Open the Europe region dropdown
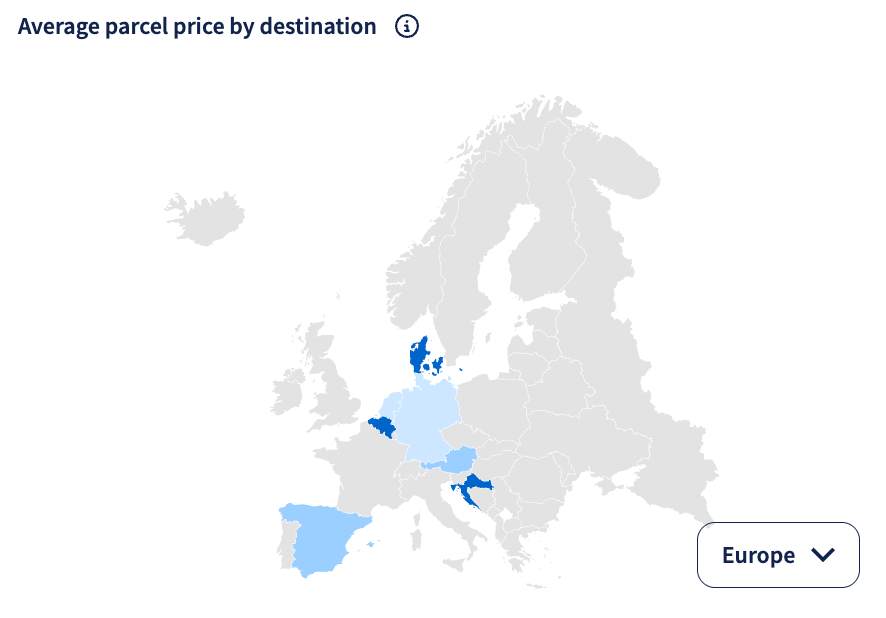 click(x=778, y=555)
